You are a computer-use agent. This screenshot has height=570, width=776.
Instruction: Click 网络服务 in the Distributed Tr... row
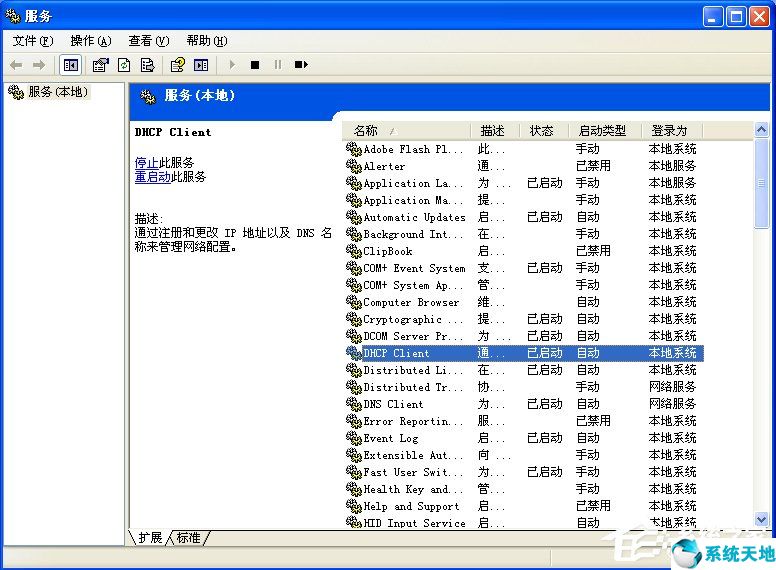click(x=672, y=387)
